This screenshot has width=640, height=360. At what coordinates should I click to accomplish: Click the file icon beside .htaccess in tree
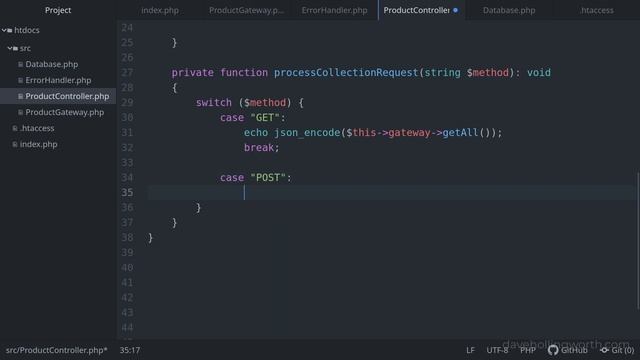coord(15,128)
